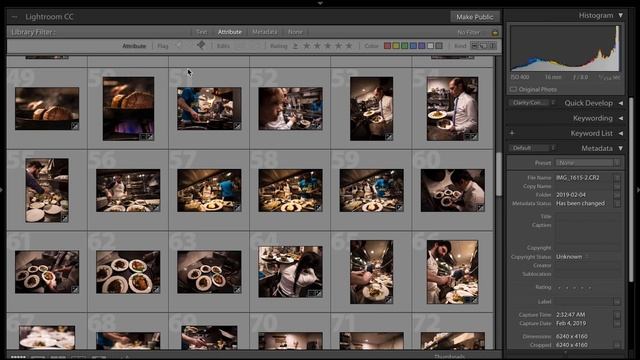Click the plus icon to add keyword
This screenshot has height=360, width=640.
512,133
